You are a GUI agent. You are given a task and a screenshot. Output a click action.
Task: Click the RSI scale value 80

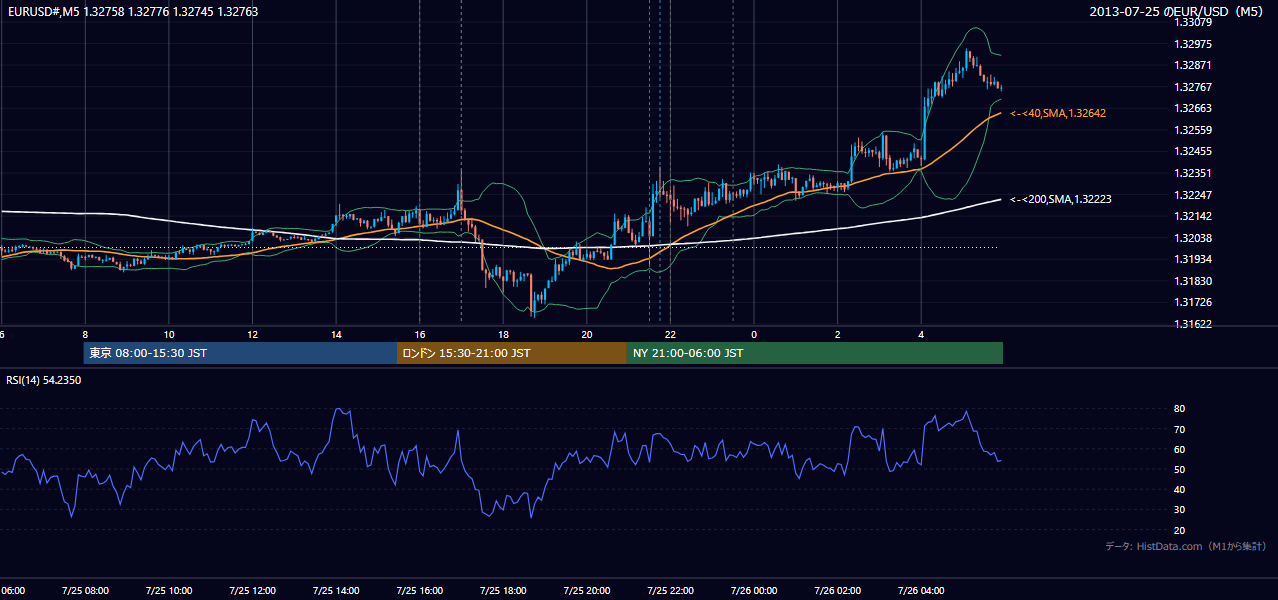pos(1179,409)
